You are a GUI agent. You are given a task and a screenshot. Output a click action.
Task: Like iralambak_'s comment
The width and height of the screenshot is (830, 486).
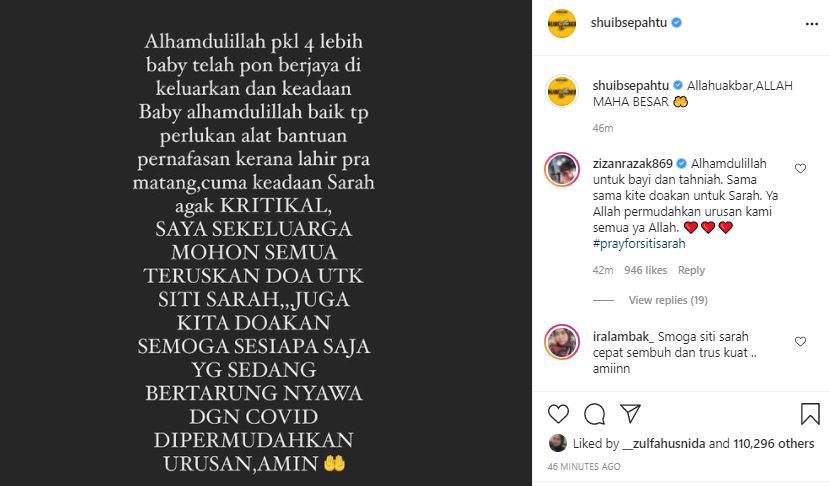[800, 341]
